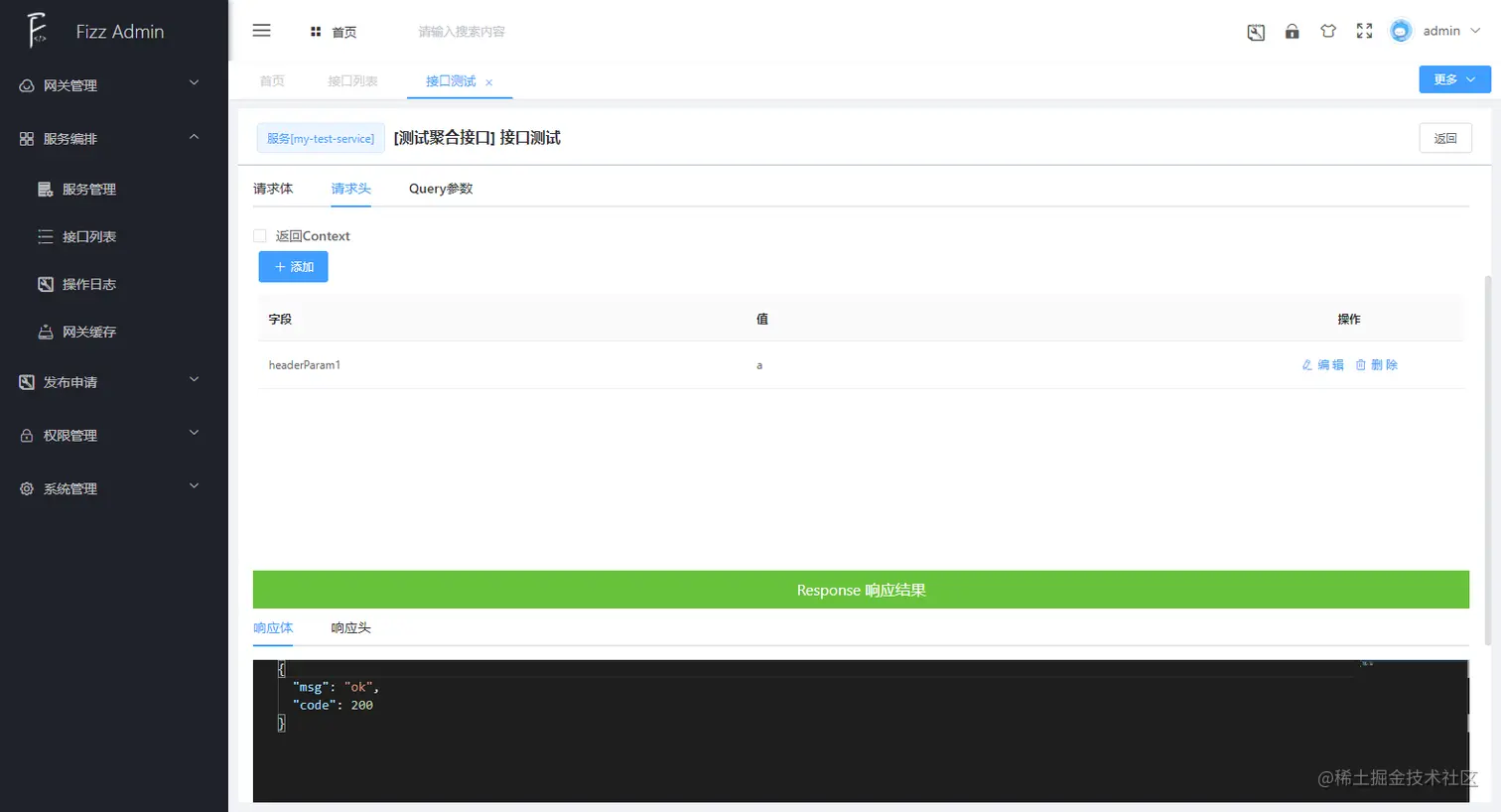The image size is (1501, 812).
Task: Open the admin user dropdown
Action: (x=1452, y=31)
